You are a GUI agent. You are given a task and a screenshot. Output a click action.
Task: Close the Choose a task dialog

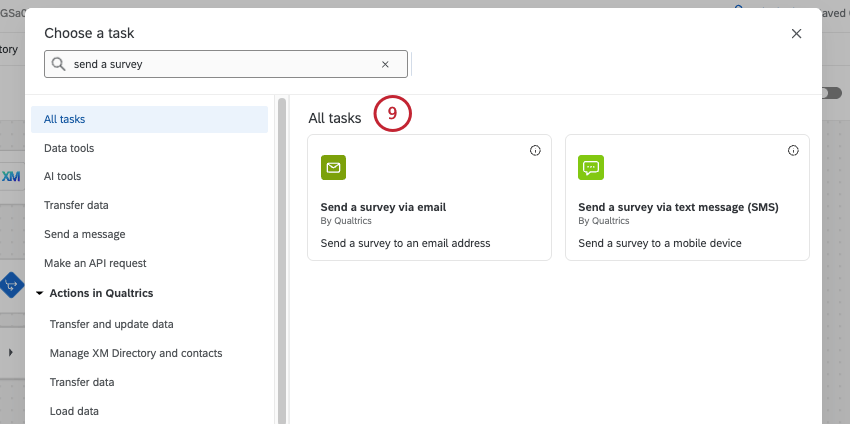point(796,33)
